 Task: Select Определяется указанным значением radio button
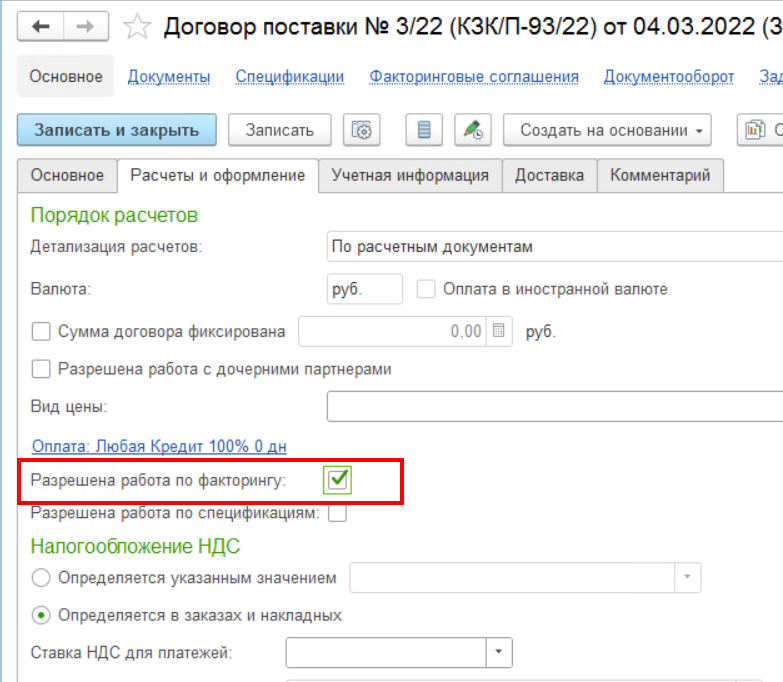click(41, 578)
